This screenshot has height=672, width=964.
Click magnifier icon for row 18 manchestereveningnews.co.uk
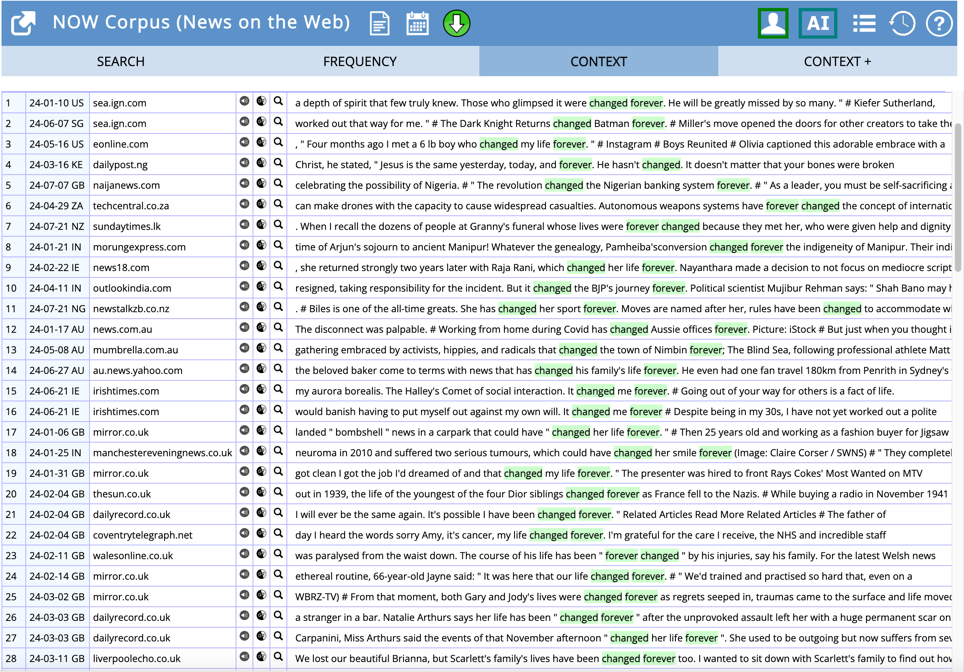(279, 451)
